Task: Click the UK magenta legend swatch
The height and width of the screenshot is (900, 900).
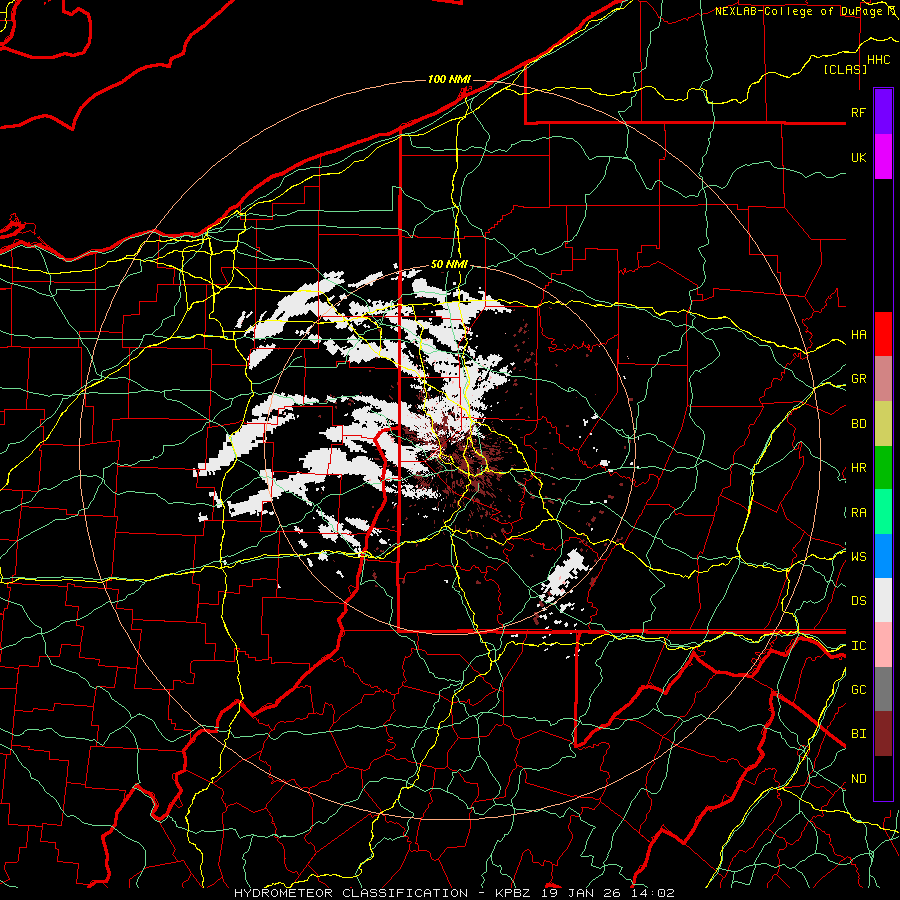Action: [883, 157]
